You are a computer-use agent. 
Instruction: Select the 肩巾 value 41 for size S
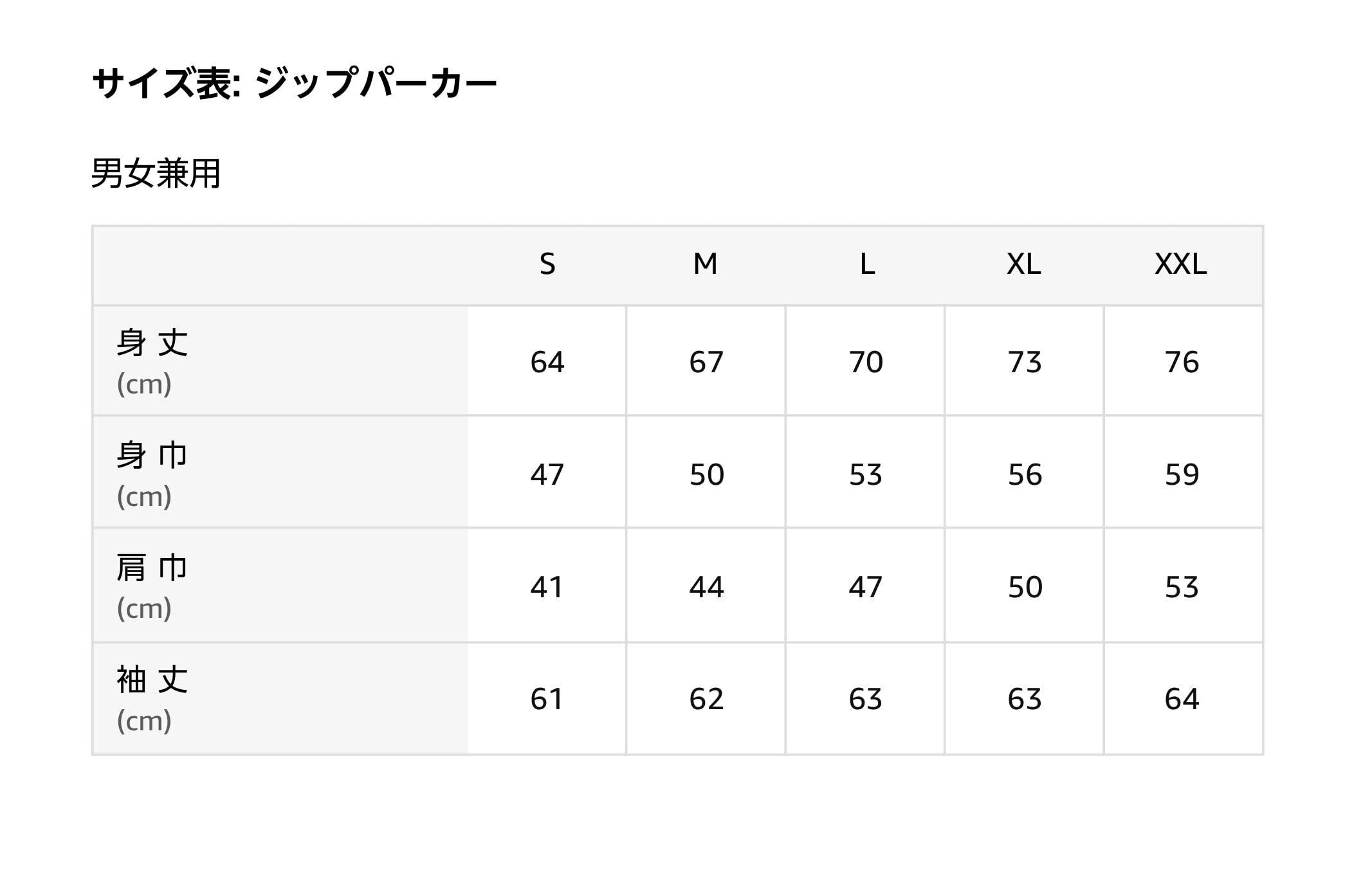click(x=547, y=587)
